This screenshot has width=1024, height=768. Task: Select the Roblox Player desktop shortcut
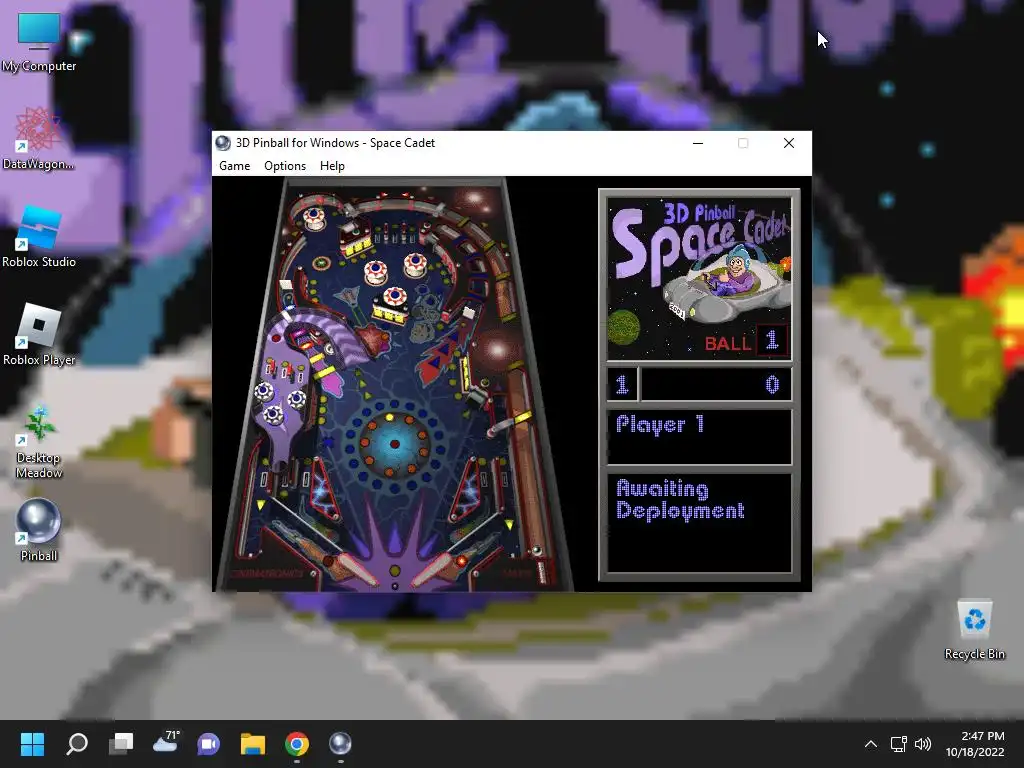tap(39, 335)
